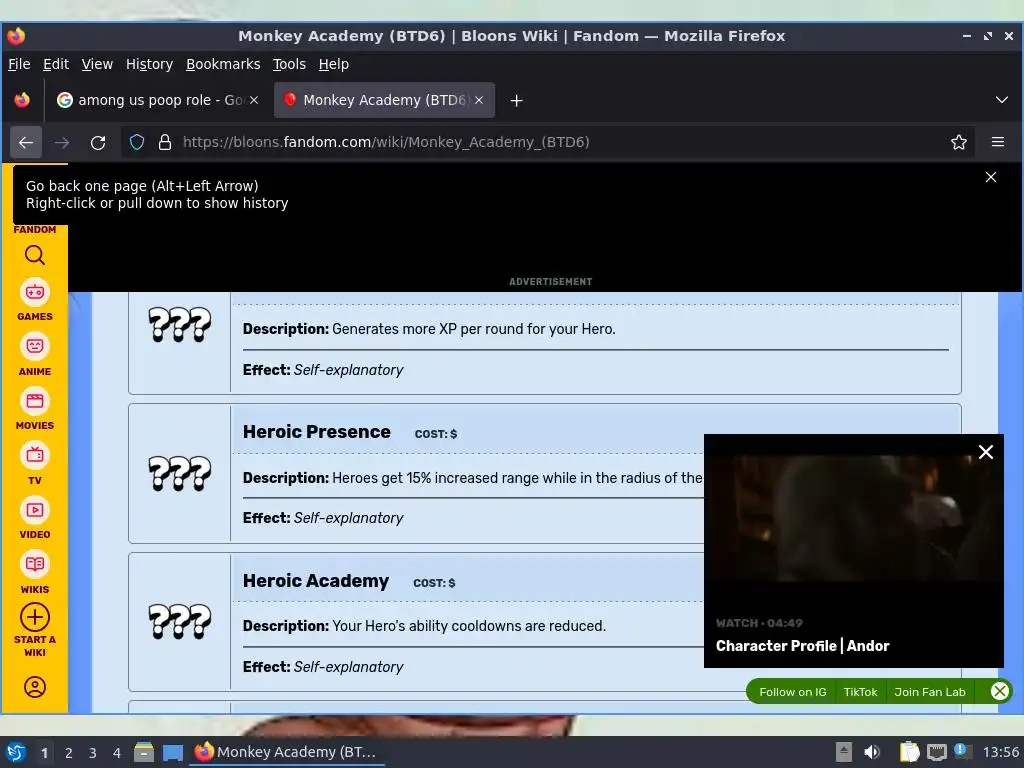Close the Monkey Academy tab
Viewport: 1024px width, 768px height.
(479, 100)
